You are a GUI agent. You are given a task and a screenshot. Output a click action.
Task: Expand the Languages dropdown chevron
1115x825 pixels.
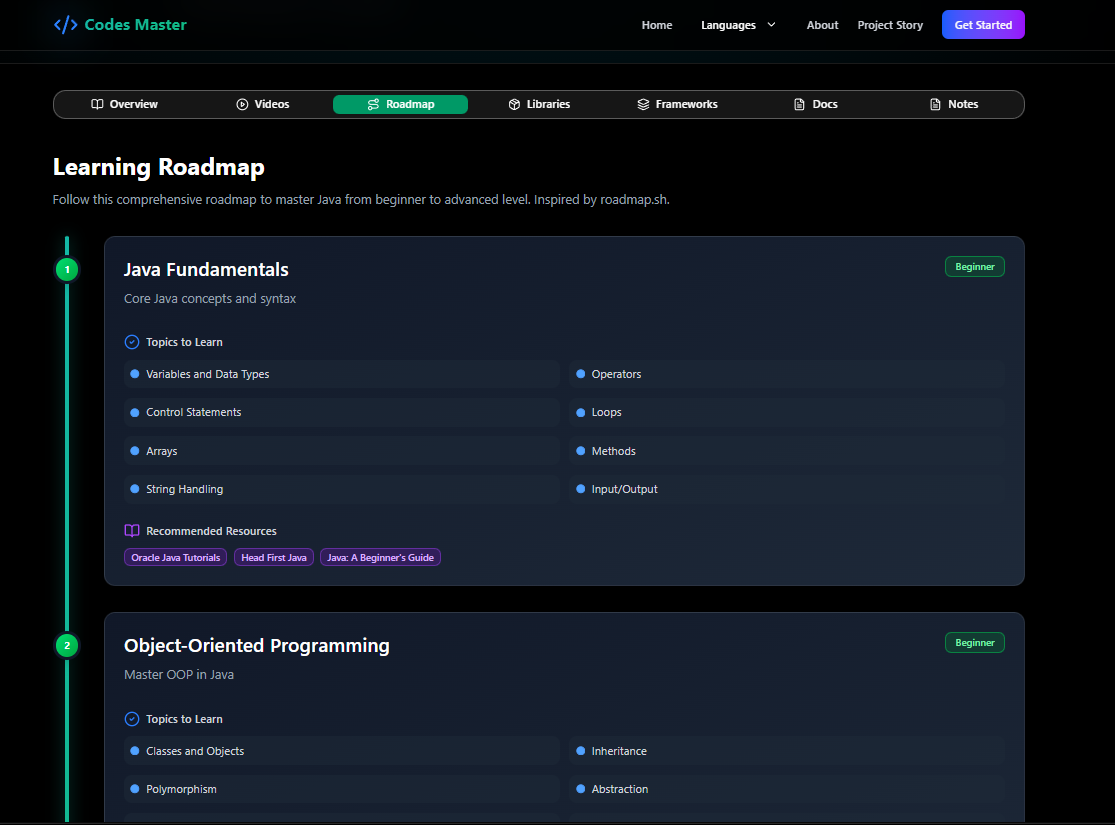772,25
